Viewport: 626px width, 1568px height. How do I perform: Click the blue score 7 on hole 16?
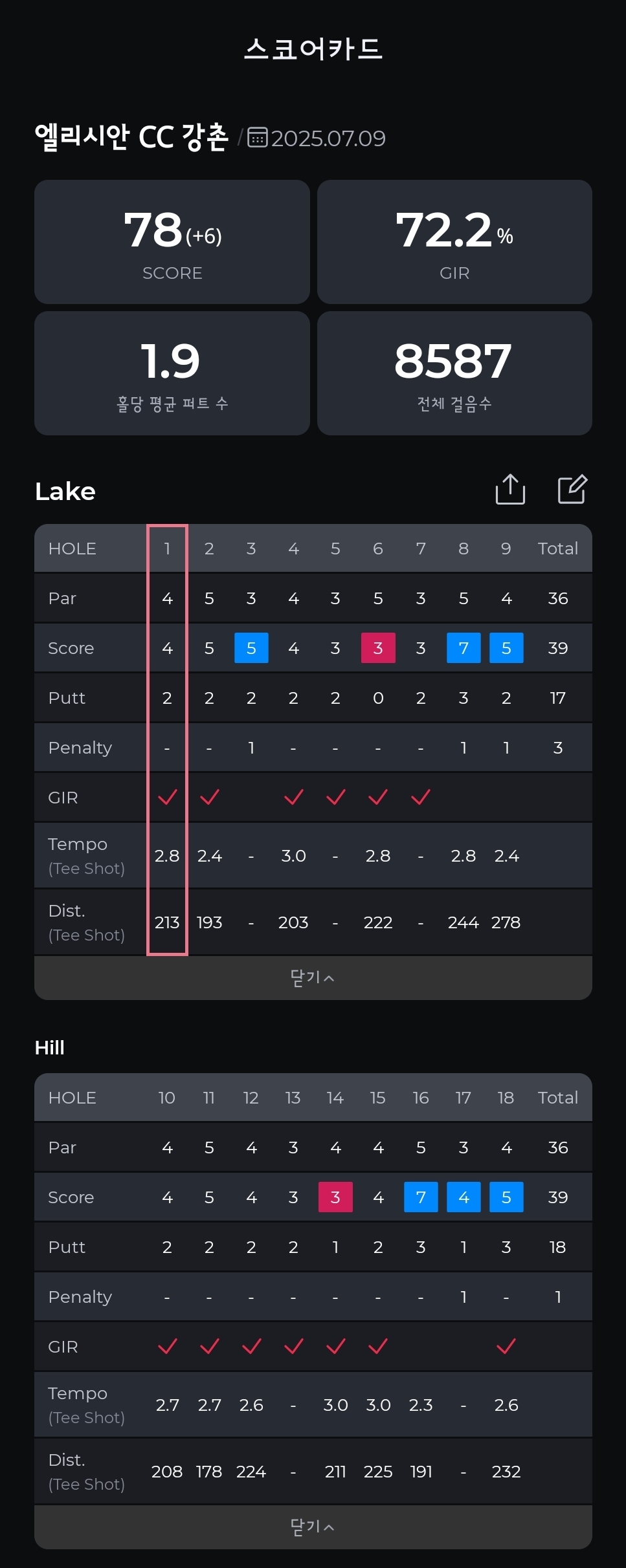[x=421, y=1197]
